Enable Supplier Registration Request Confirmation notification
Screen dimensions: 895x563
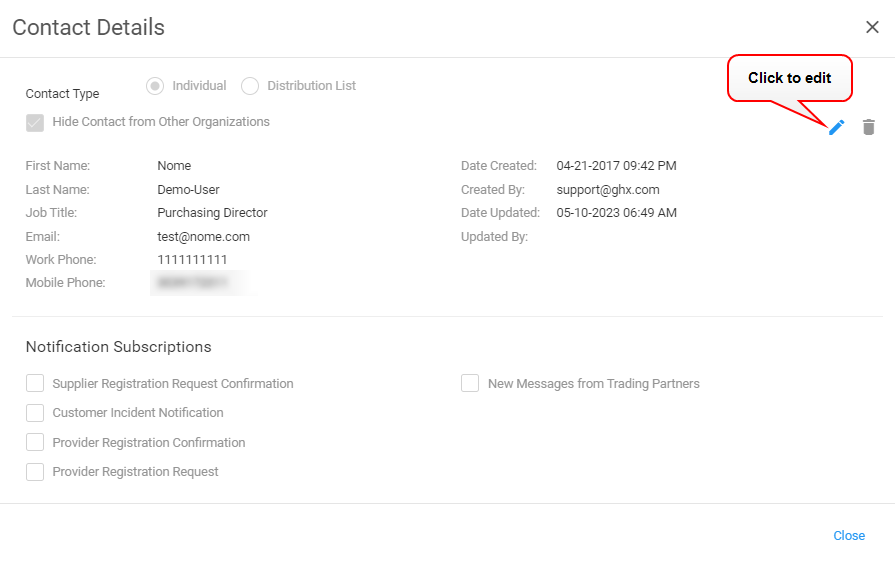tap(35, 384)
